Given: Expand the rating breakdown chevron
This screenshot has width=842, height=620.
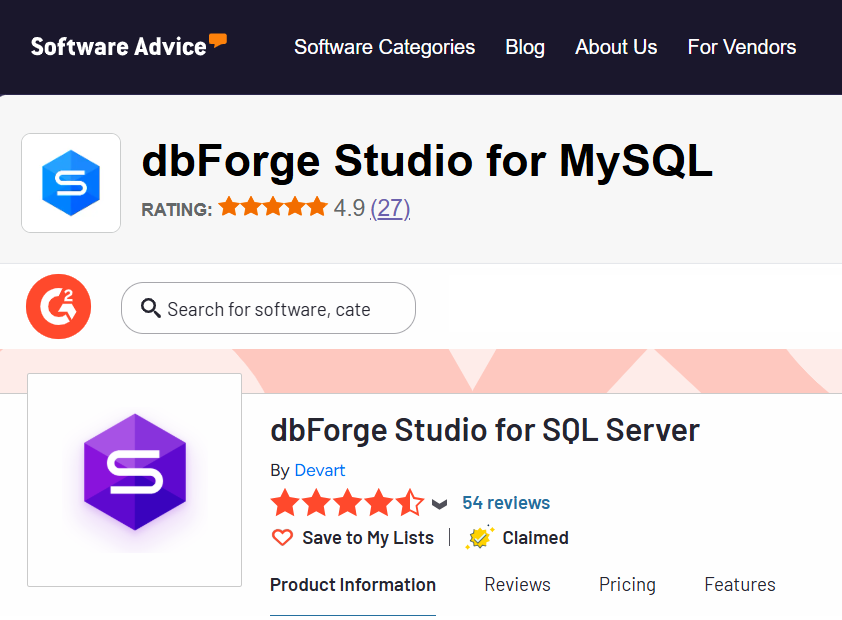Looking at the screenshot, I should point(439,504).
